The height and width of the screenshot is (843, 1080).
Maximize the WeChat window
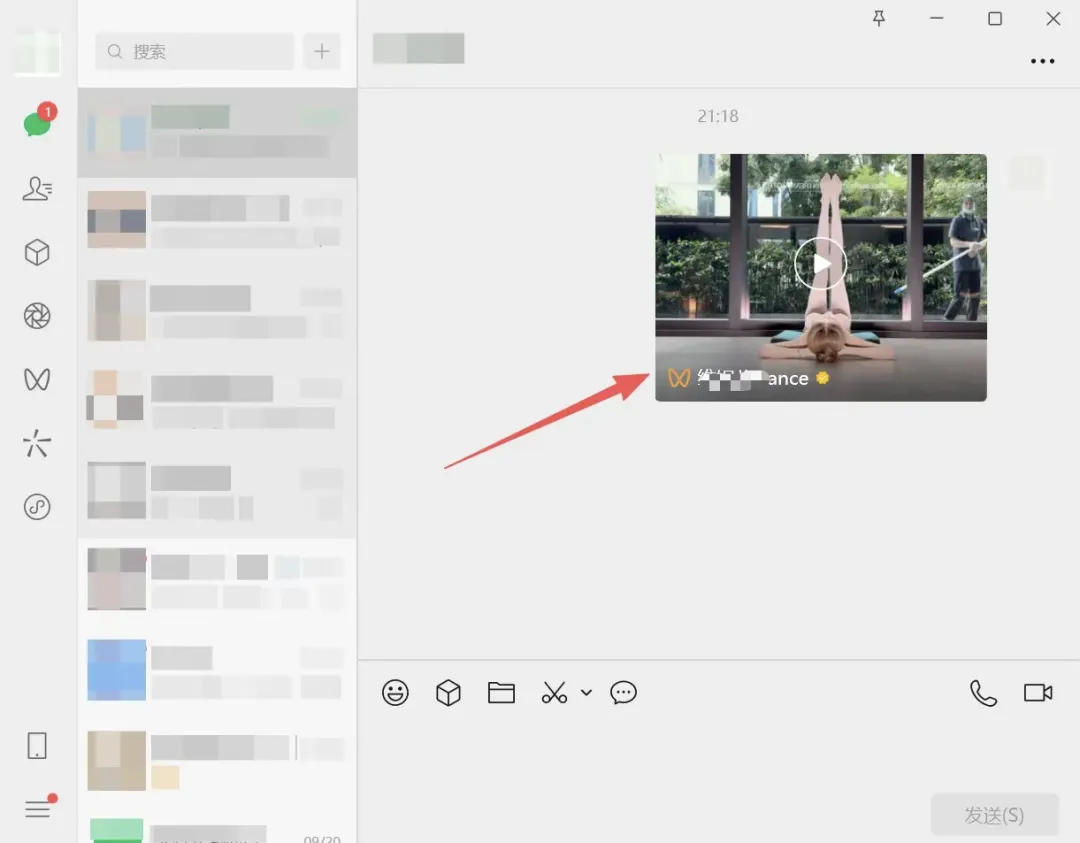[x=995, y=19]
